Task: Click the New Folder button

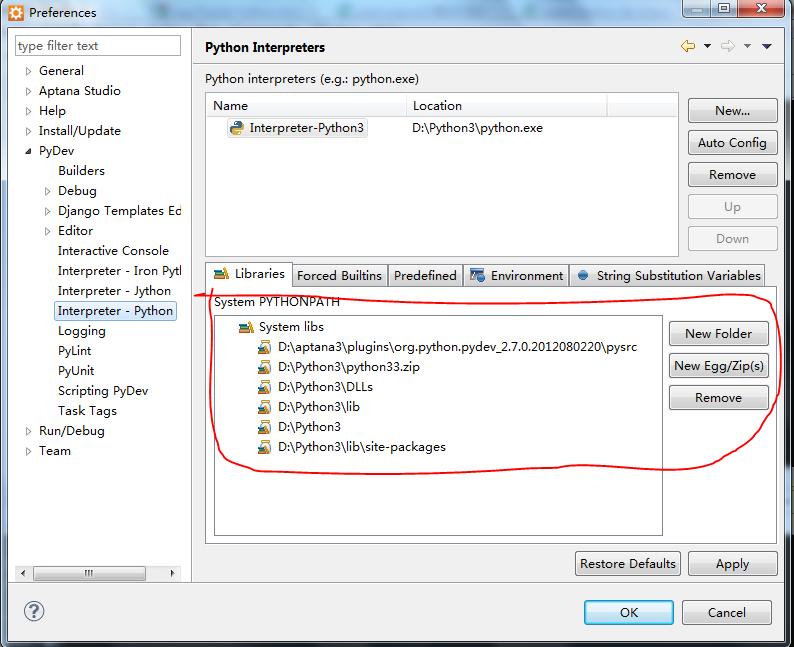Action: pyautogui.click(x=719, y=334)
